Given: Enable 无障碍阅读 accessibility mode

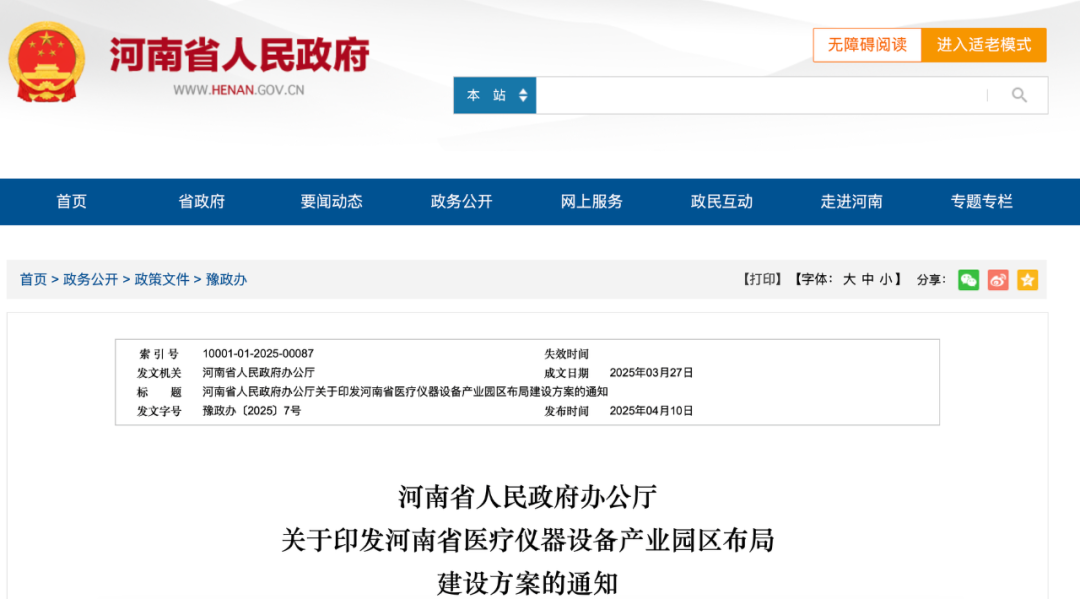Looking at the screenshot, I should coord(866,45).
